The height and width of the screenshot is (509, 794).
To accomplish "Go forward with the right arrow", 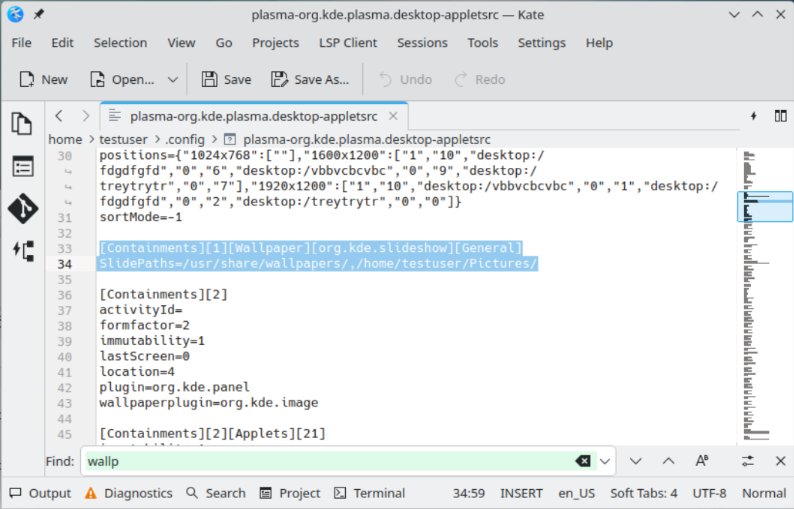I will pos(86,116).
